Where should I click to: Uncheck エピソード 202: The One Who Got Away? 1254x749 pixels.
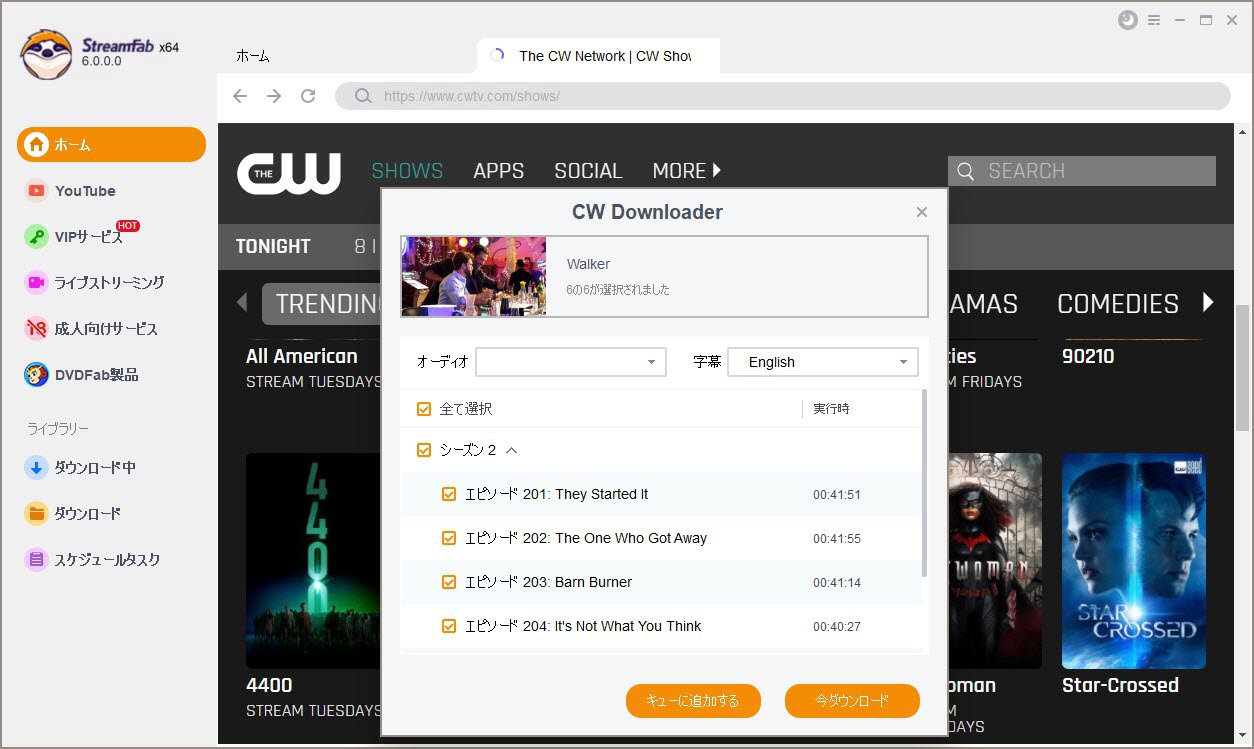tap(449, 538)
